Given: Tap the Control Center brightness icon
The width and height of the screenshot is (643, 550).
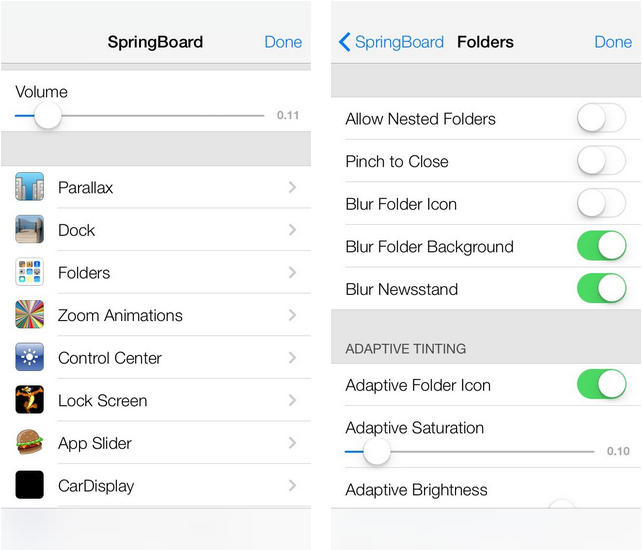Looking at the screenshot, I should 30,357.
